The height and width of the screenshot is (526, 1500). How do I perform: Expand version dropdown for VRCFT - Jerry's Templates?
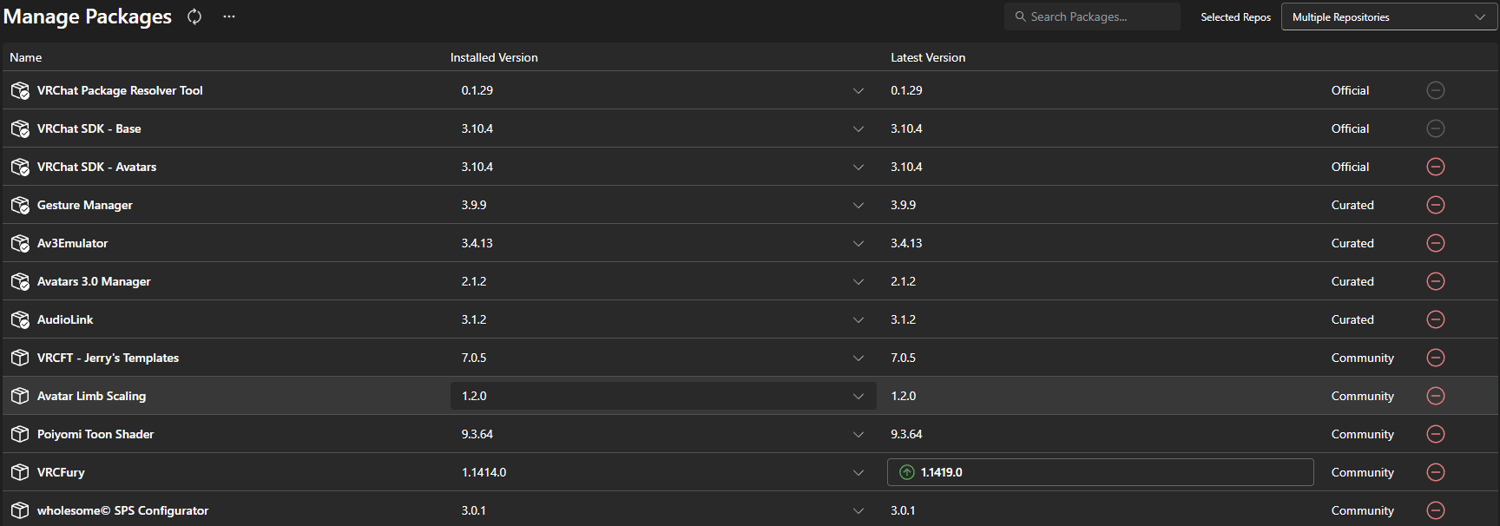point(858,358)
